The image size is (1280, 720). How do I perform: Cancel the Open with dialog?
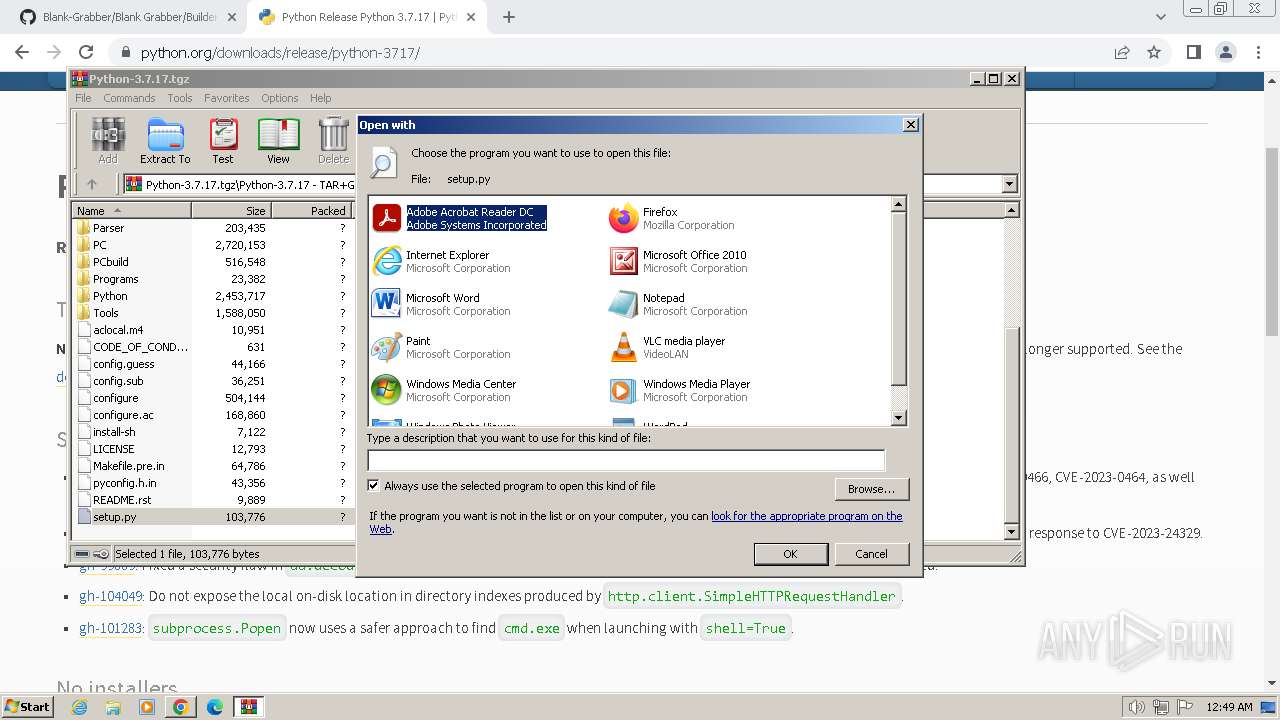point(871,554)
